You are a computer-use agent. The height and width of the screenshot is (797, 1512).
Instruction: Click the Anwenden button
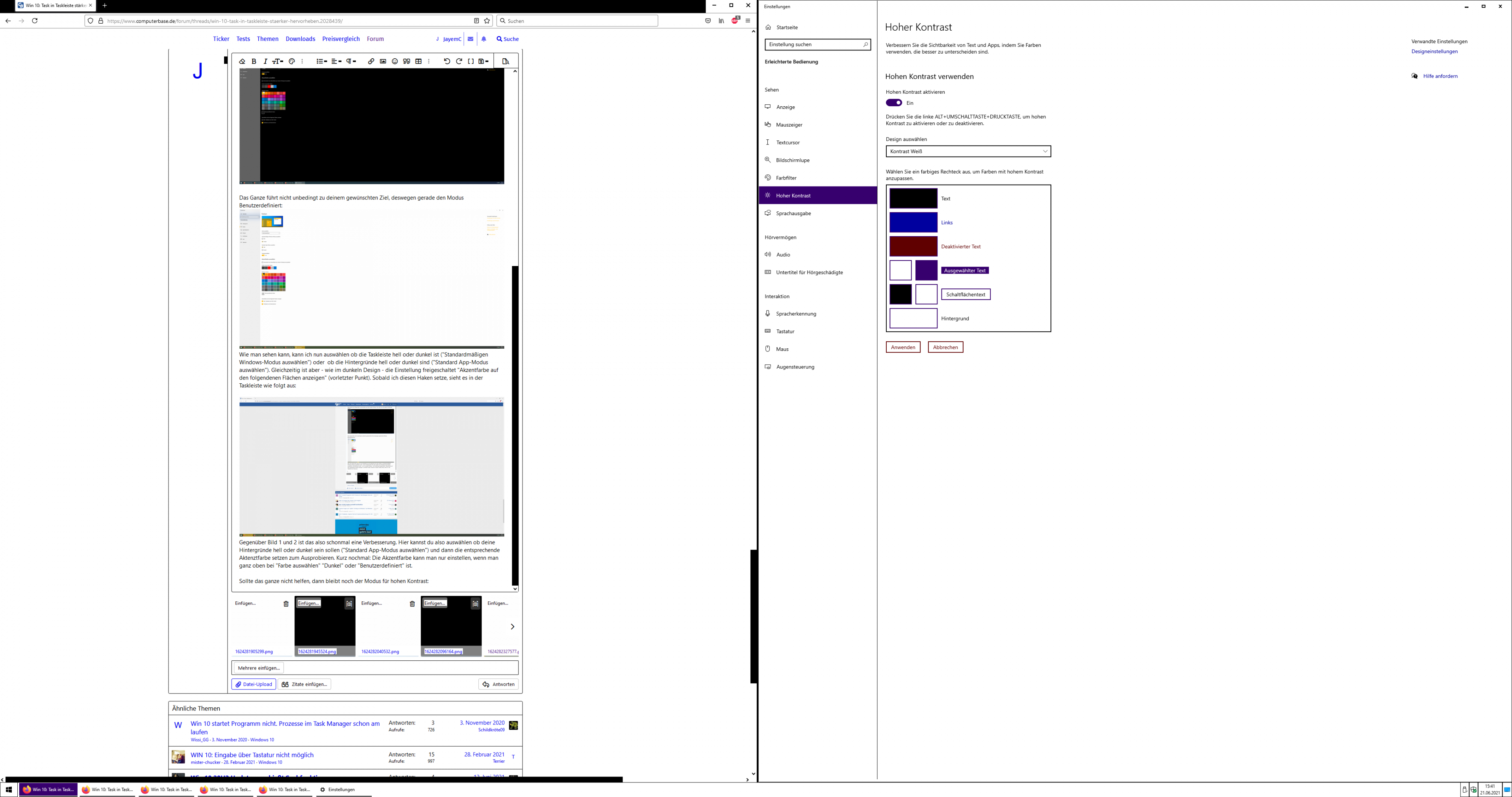tap(903, 348)
